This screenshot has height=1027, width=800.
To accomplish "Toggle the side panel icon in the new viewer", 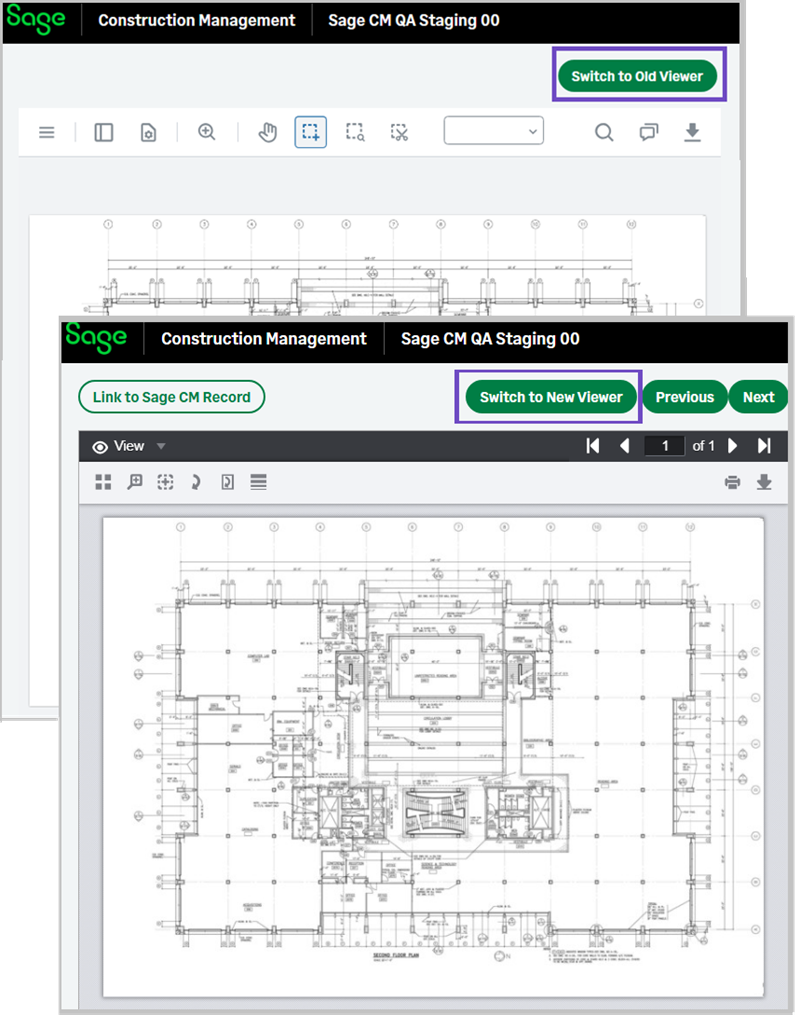I will tap(104, 133).
